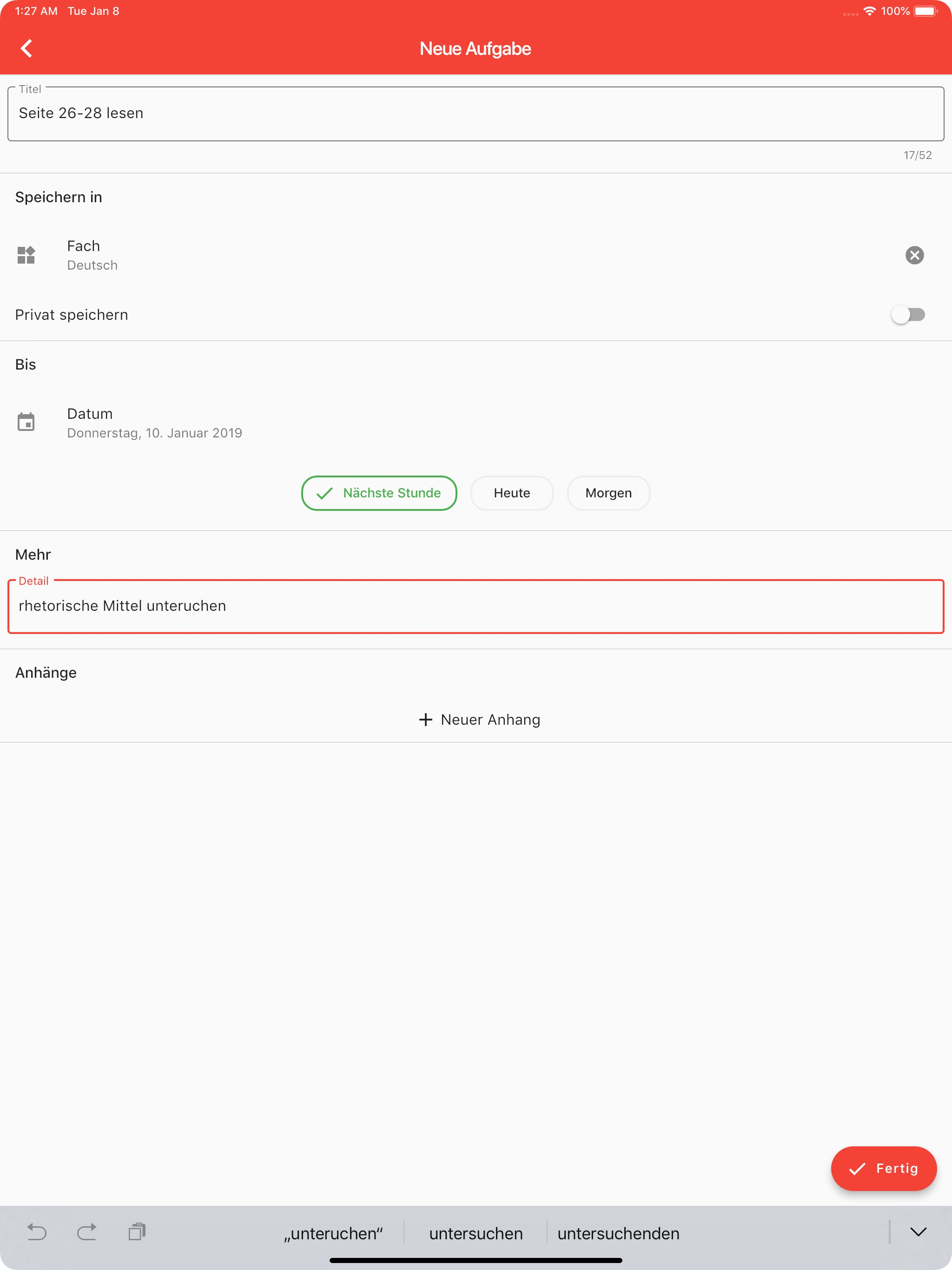Deselect the Nächste Stunde chip

pos(379,493)
